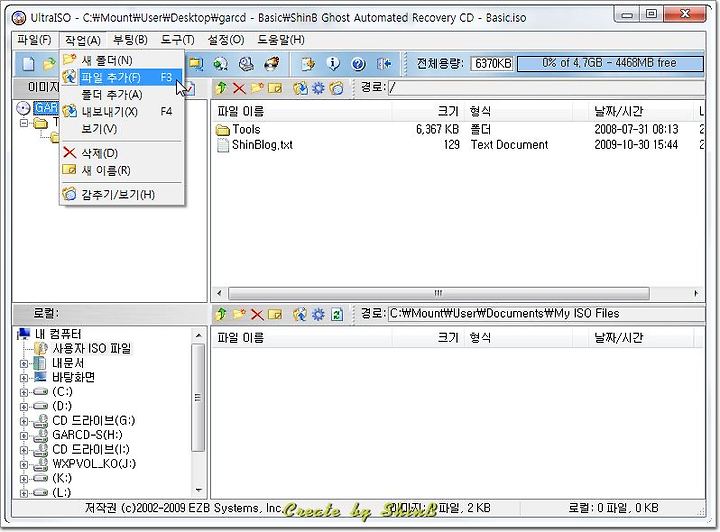720x532 pixels.
Task: Click the local pane Rename icon
Action: click(275, 314)
